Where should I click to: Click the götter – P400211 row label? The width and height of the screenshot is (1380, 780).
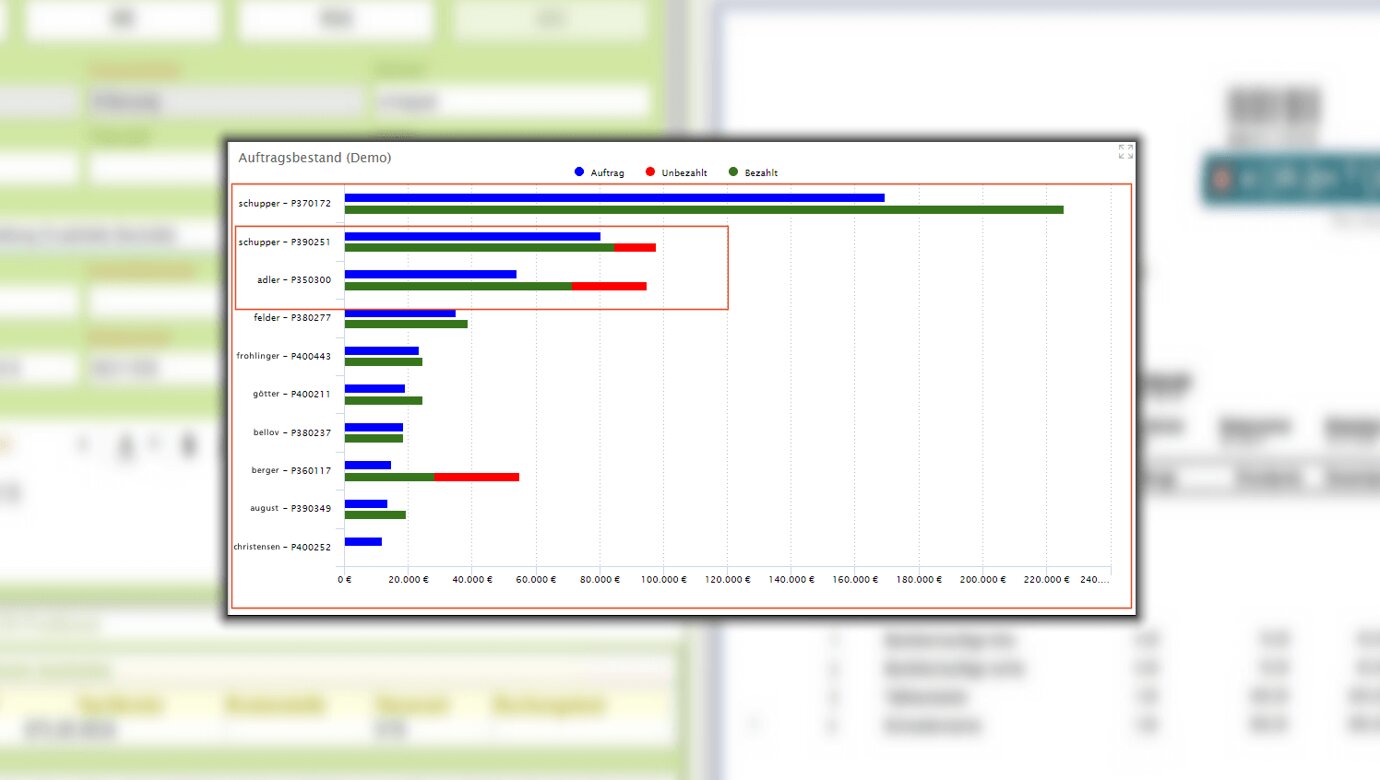point(291,394)
